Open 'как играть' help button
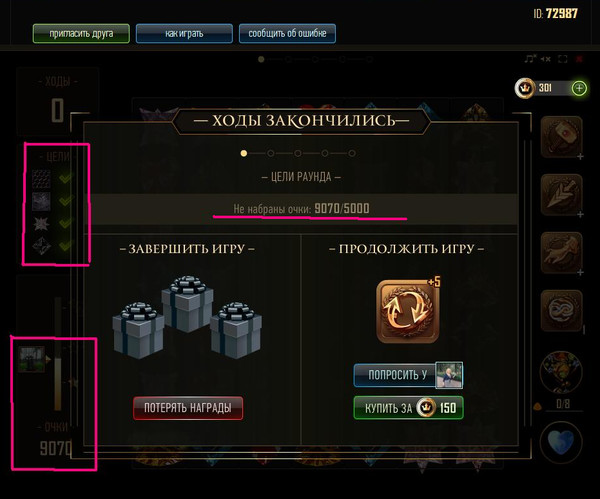600x499 pixels. pyautogui.click(x=184, y=33)
